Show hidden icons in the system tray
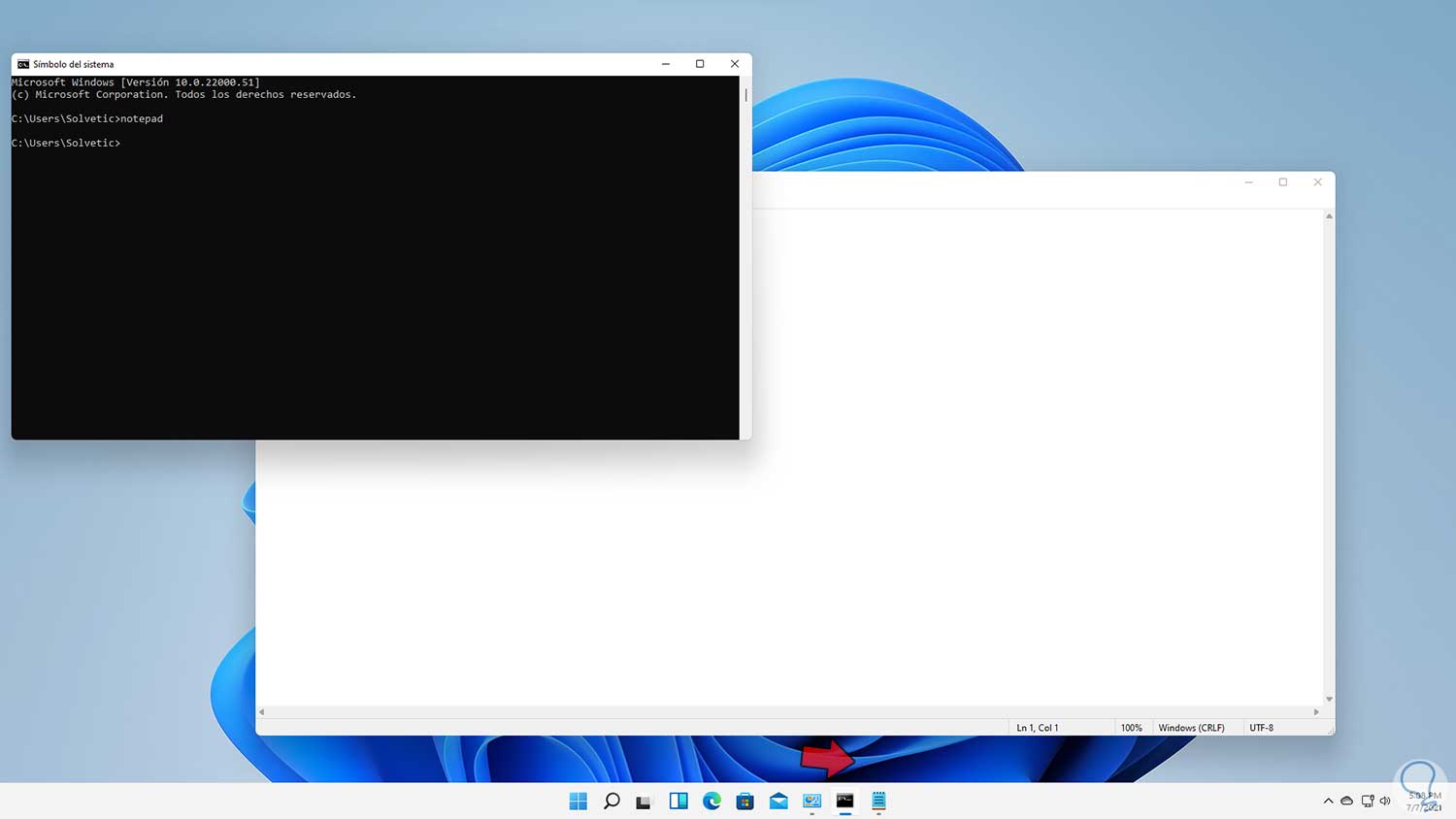 click(1328, 801)
